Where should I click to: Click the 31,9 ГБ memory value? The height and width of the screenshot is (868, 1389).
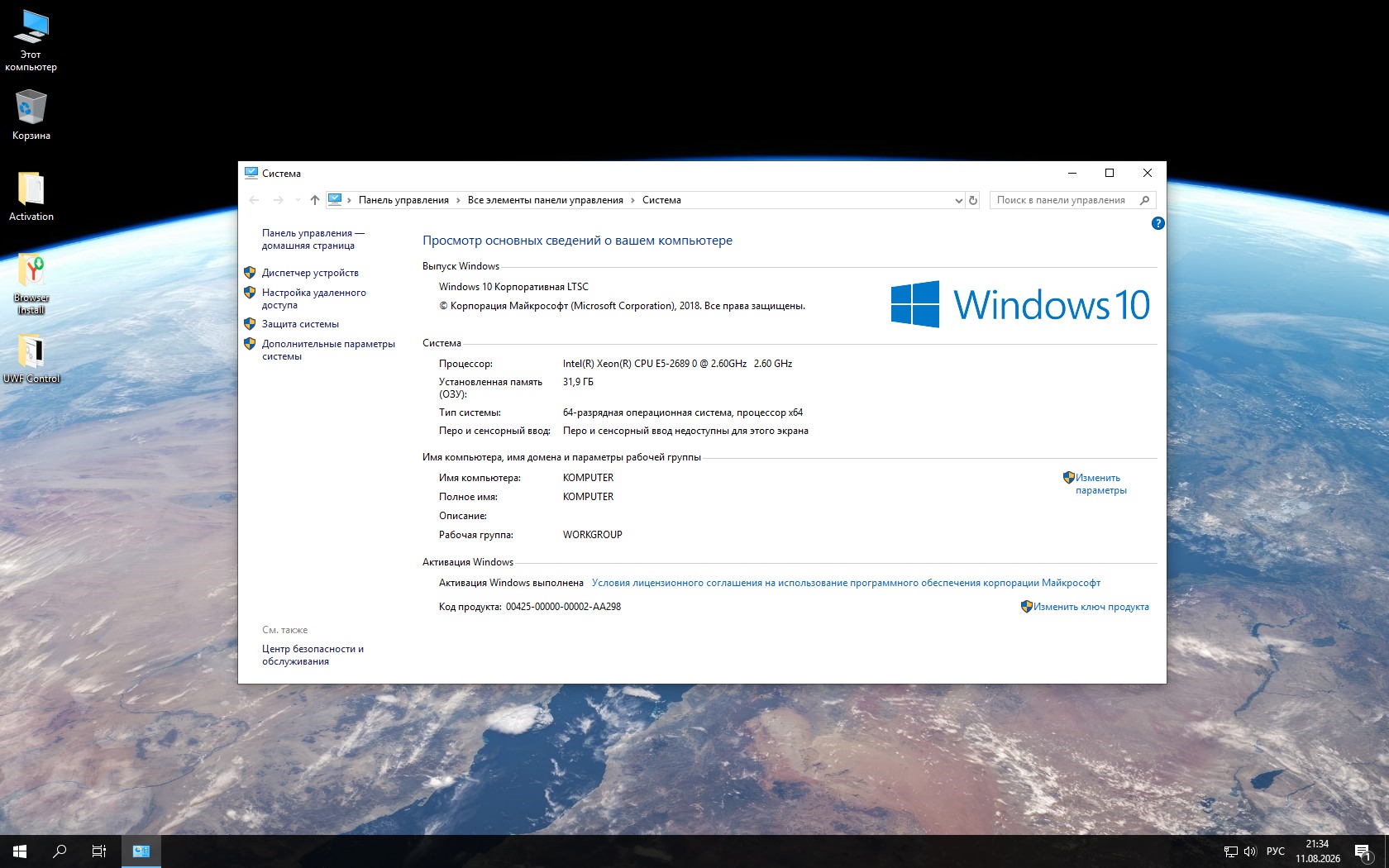point(578,382)
